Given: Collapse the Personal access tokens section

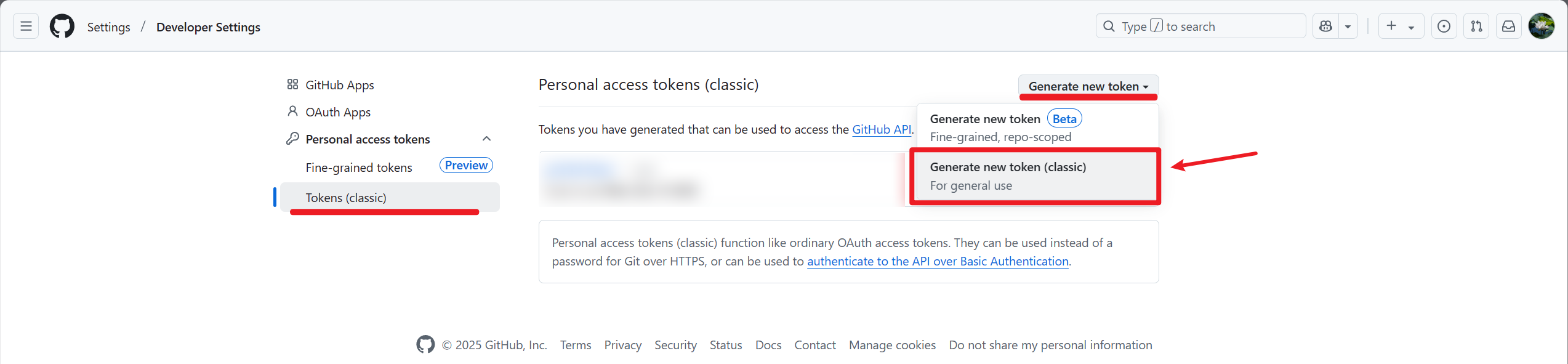Looking at the screenshot, I should coord(486,139).
